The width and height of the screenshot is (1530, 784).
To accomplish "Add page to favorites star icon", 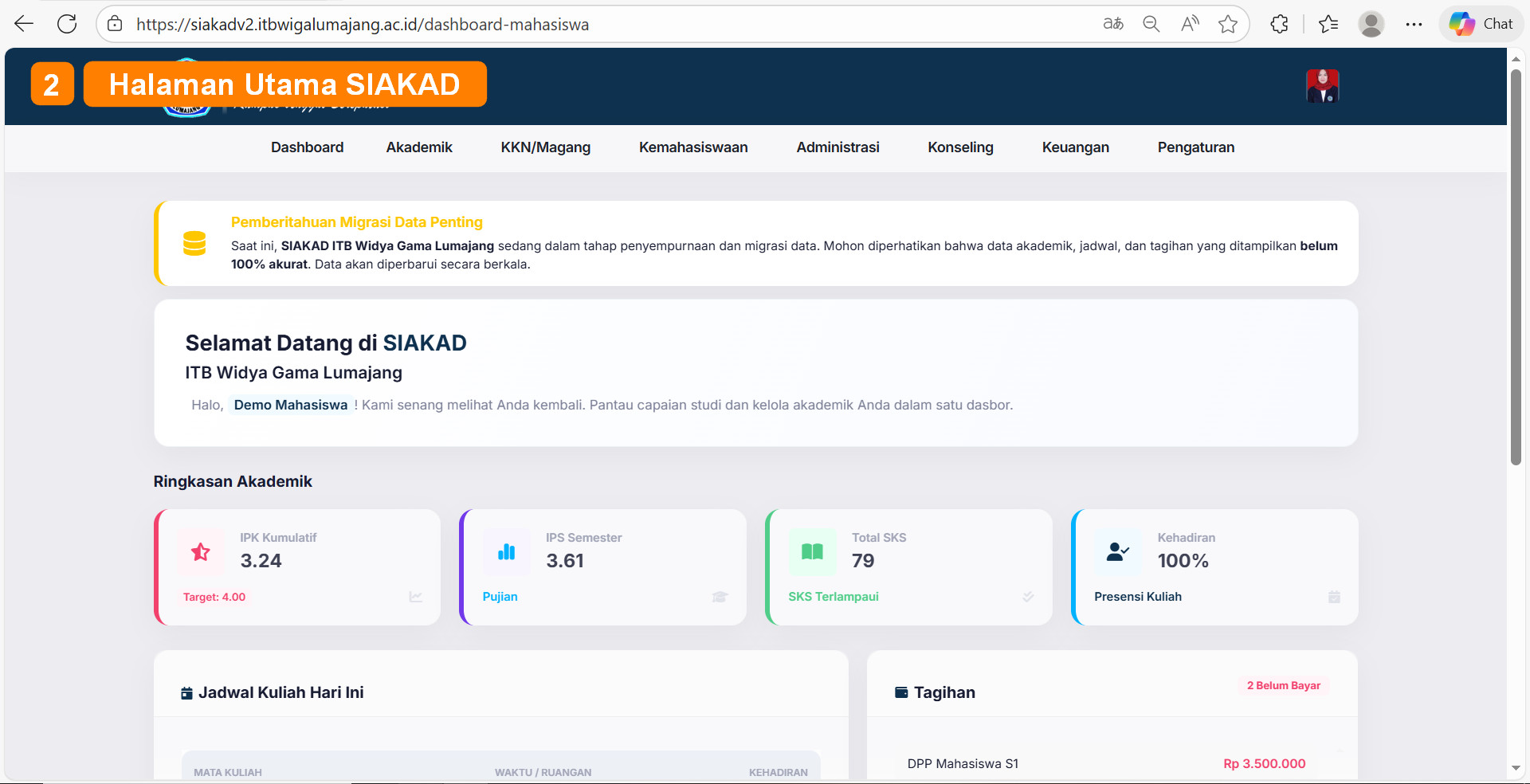I will coord(1228,24).
